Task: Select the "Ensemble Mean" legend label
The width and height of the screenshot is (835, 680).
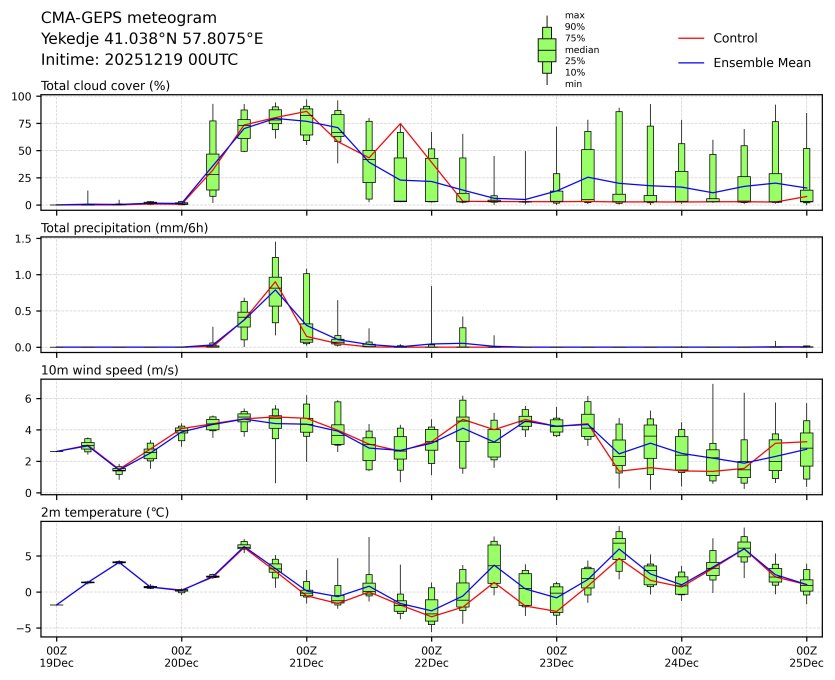Action: (x=761, y=63)
